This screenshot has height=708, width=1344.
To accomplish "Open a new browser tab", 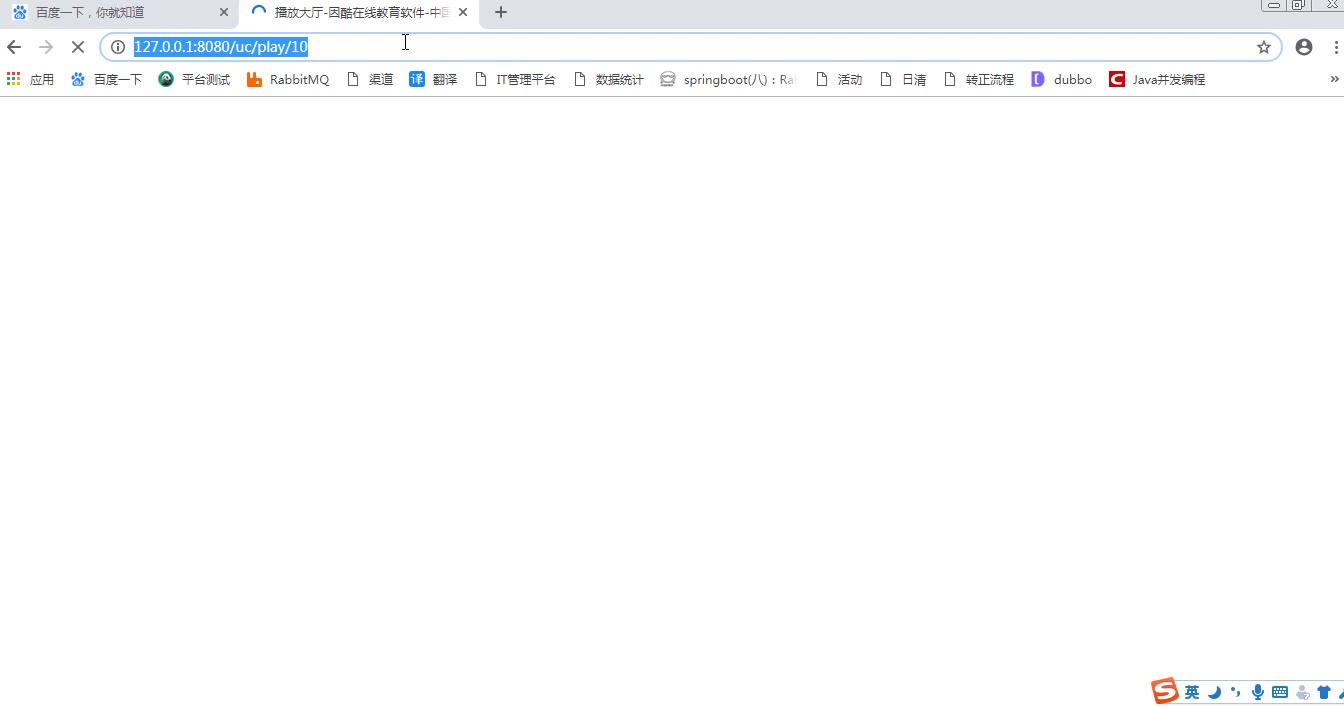I will point(501,13).
